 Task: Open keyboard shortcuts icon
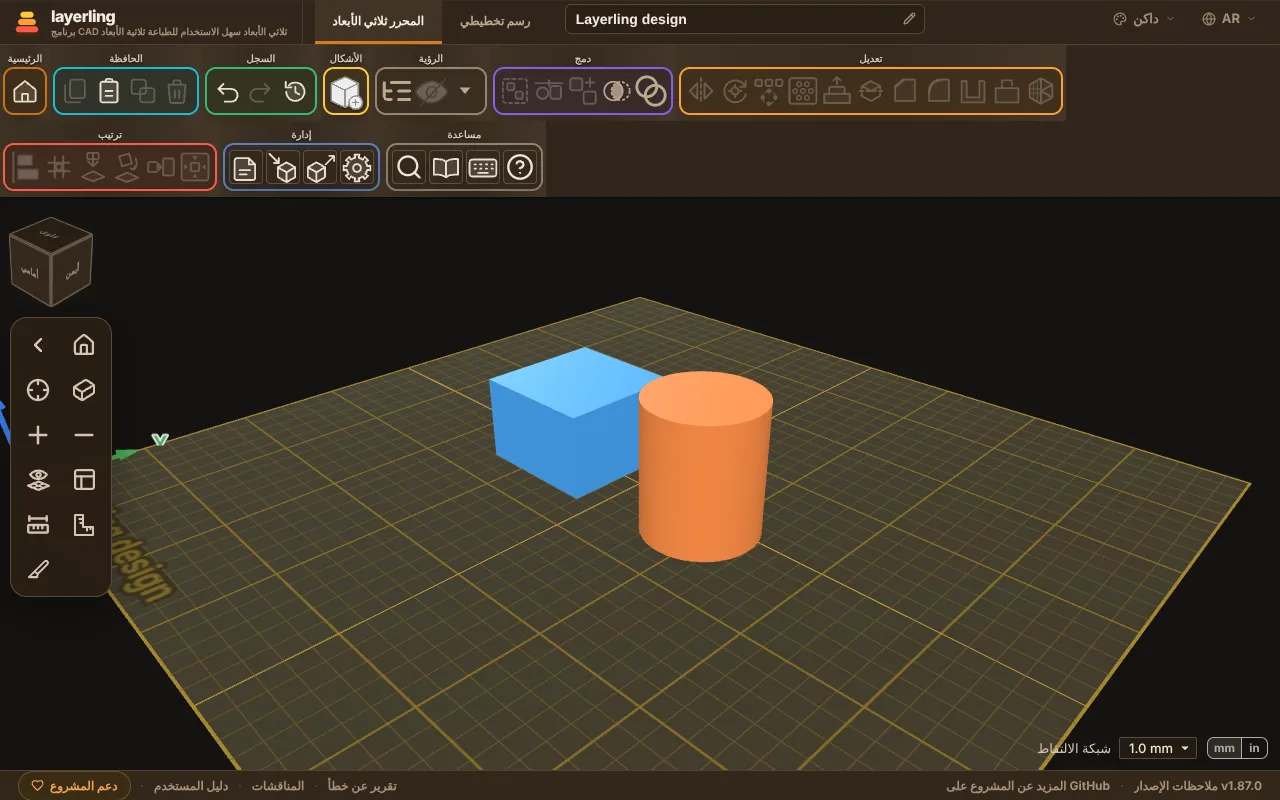483,168
